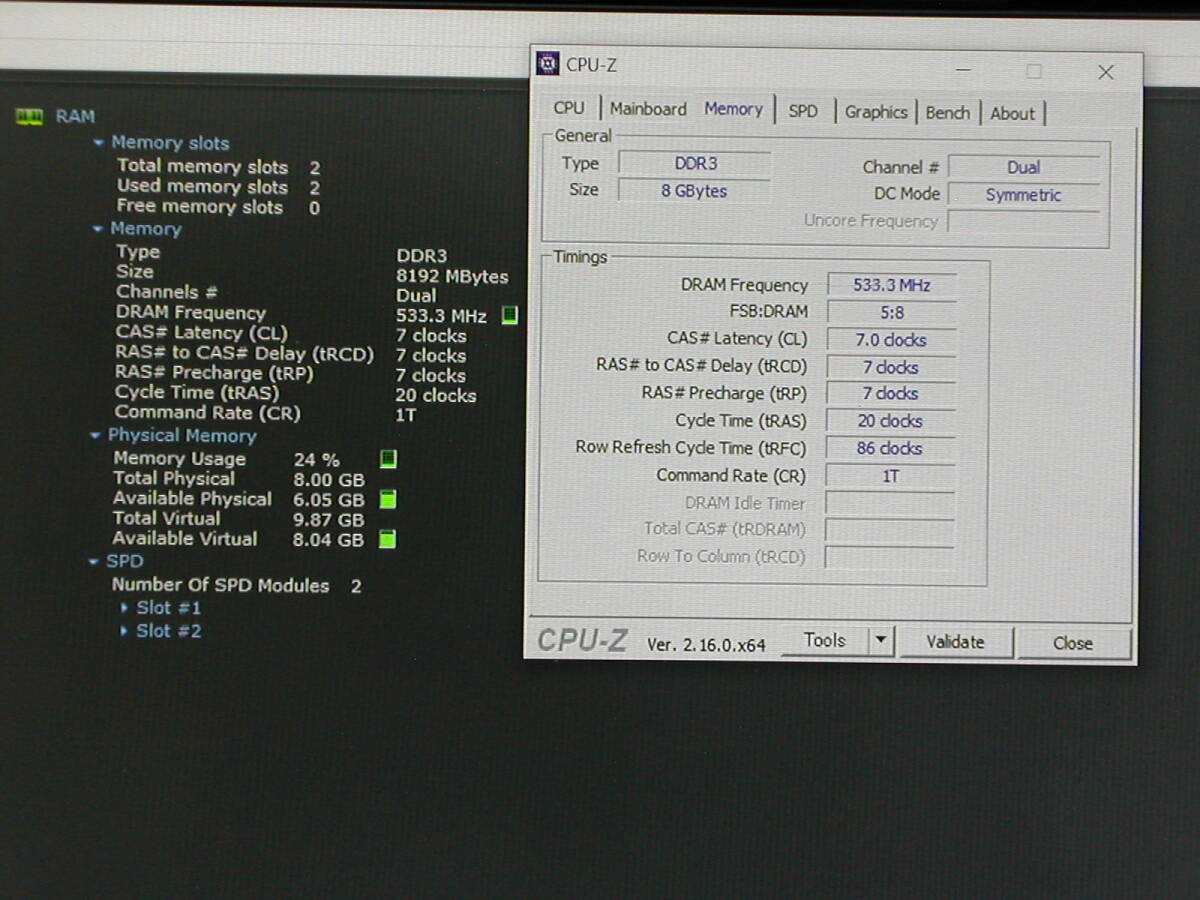This screenshot has height=900, width=1200.
Task: Click the Total Virtual 9.87 GB row
Action: pos(238,519)
